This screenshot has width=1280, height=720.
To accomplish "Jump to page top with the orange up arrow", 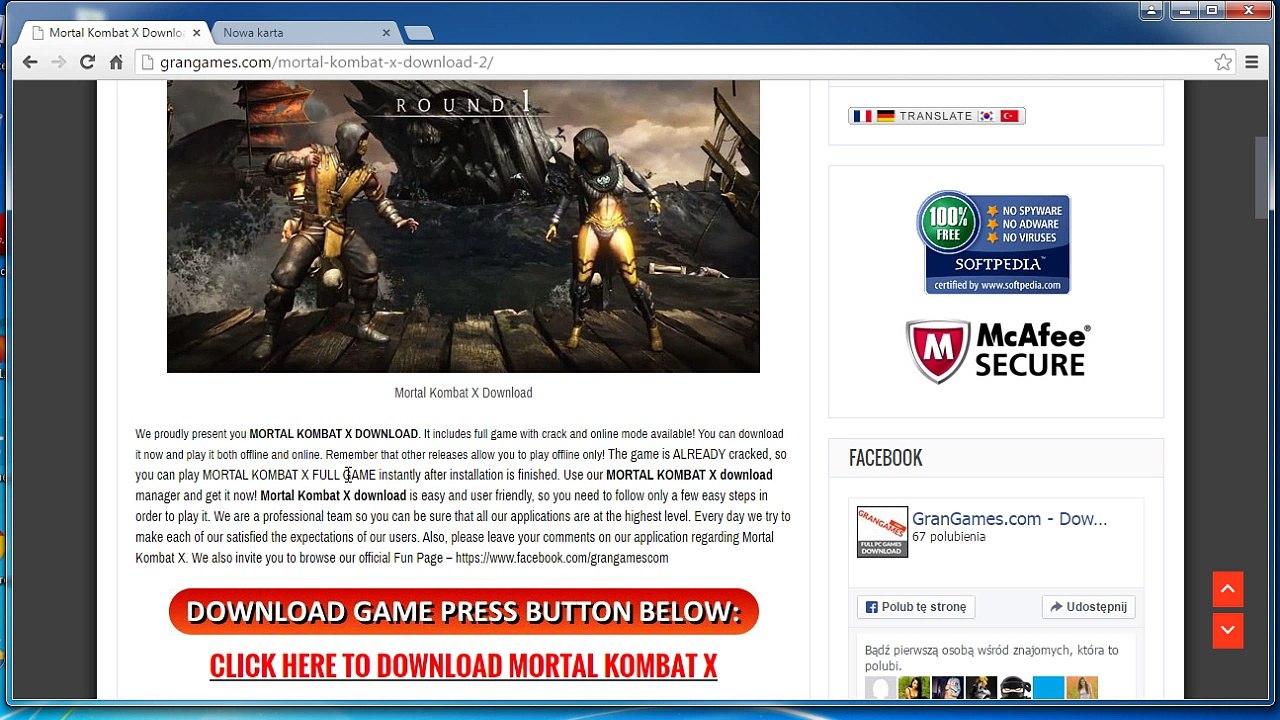I will pos(1228,590).
